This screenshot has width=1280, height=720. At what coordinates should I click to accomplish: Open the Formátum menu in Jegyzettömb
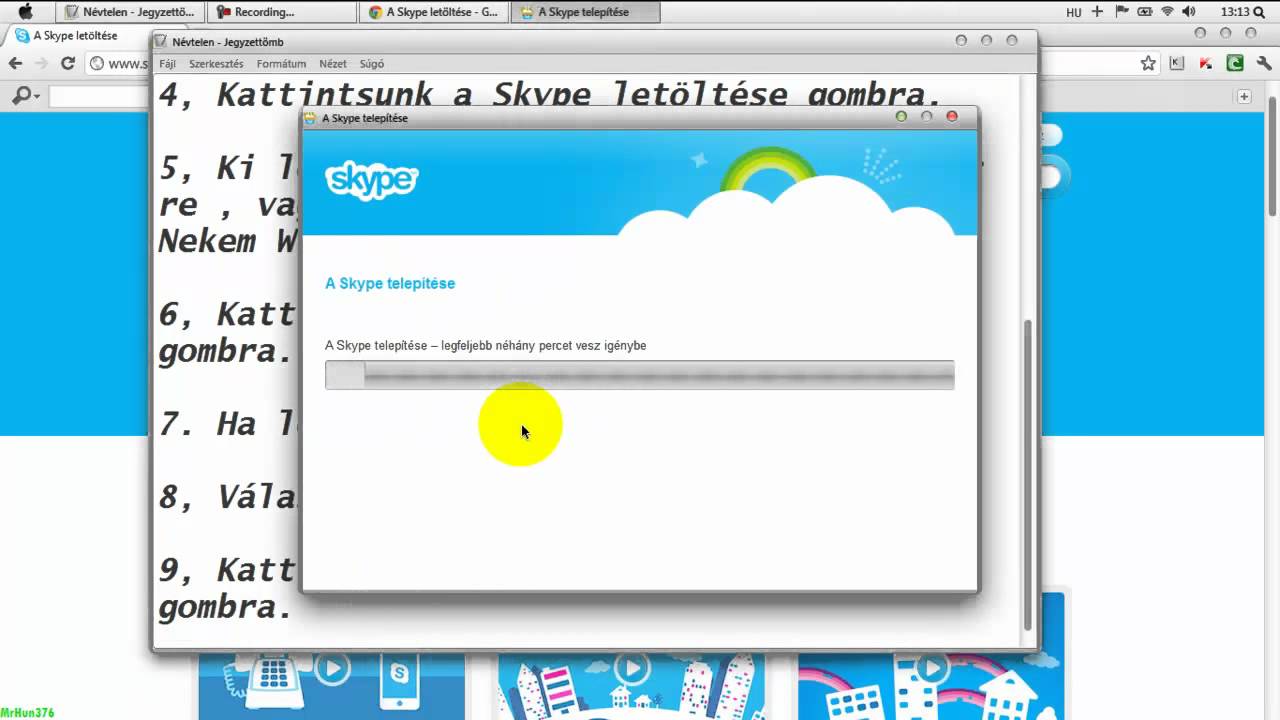tap(281, 64)
